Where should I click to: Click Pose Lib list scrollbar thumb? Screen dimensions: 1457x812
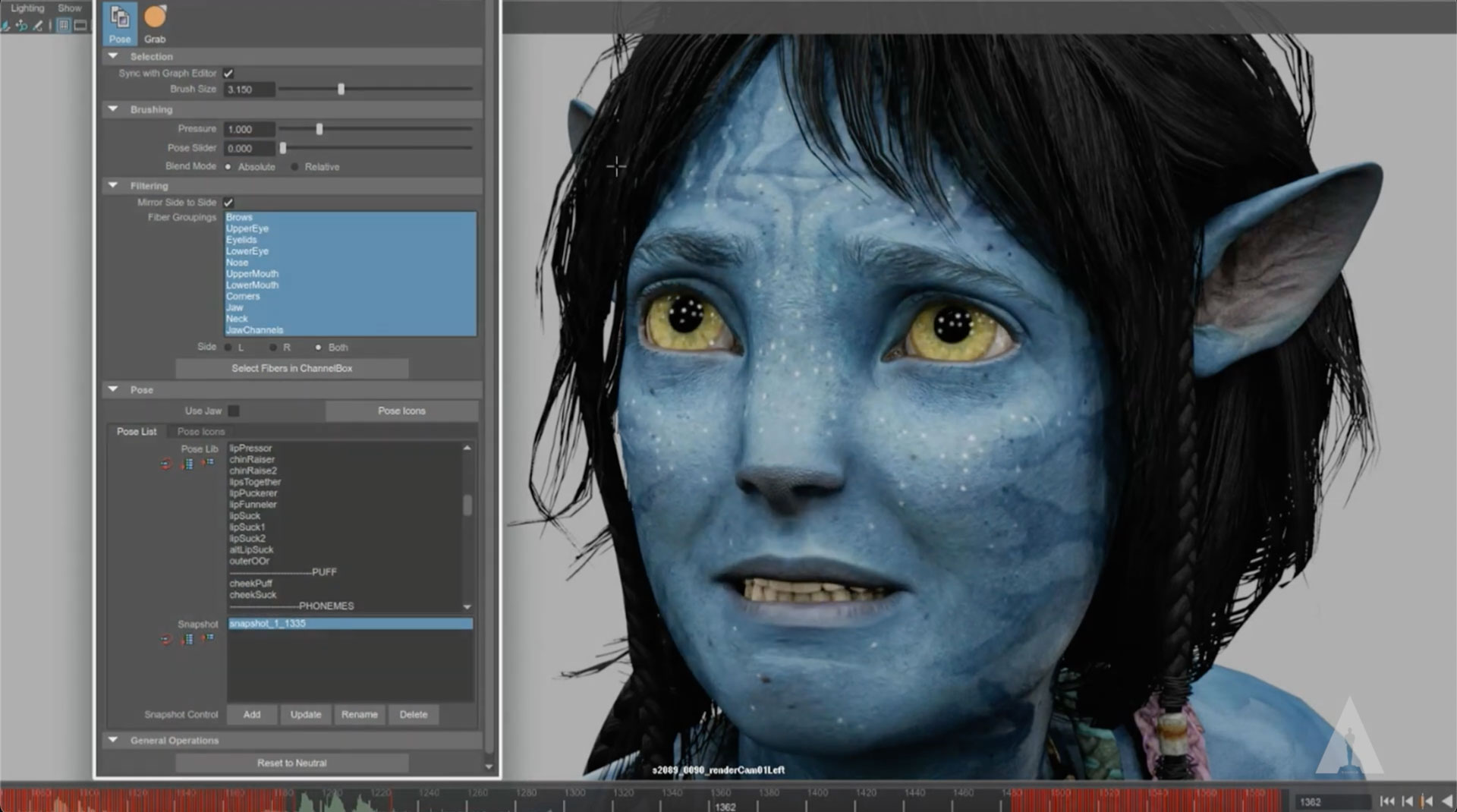pyautogui.click(x=467, y=505)
